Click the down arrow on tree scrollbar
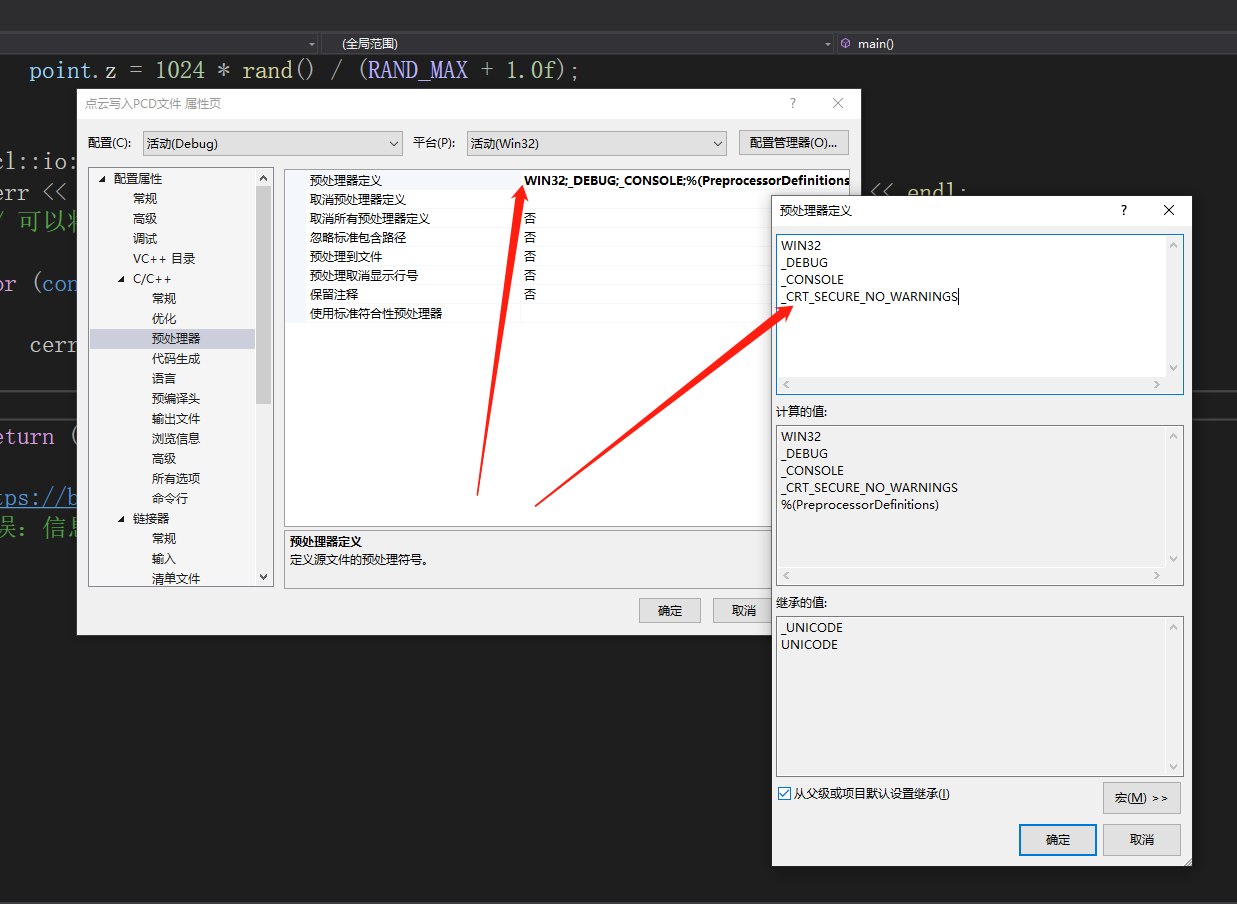 pos(262,576)
